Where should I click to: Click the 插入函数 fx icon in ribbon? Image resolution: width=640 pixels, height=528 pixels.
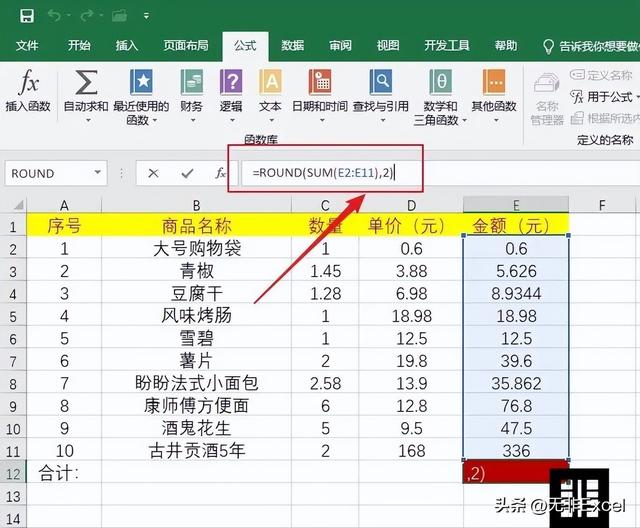[x=28, y=82]
